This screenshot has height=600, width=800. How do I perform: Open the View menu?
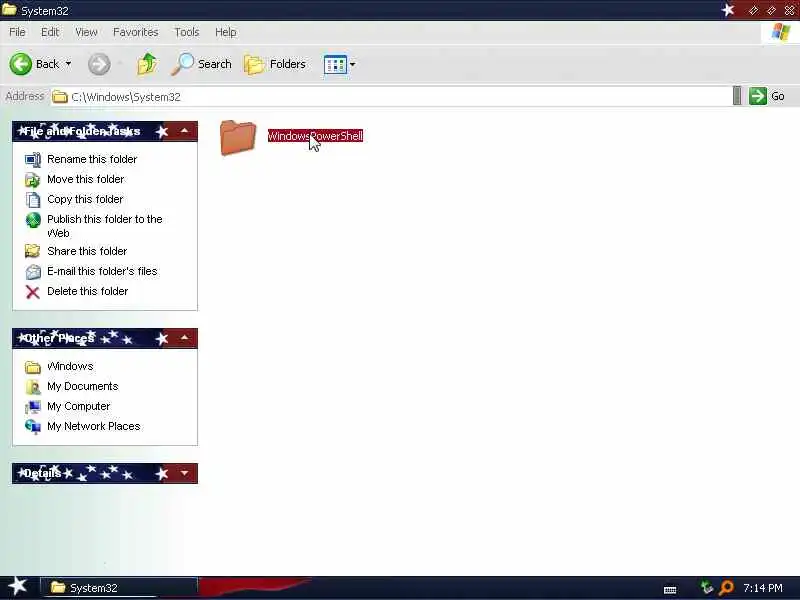pyautogui.click(x=86, y=32)
